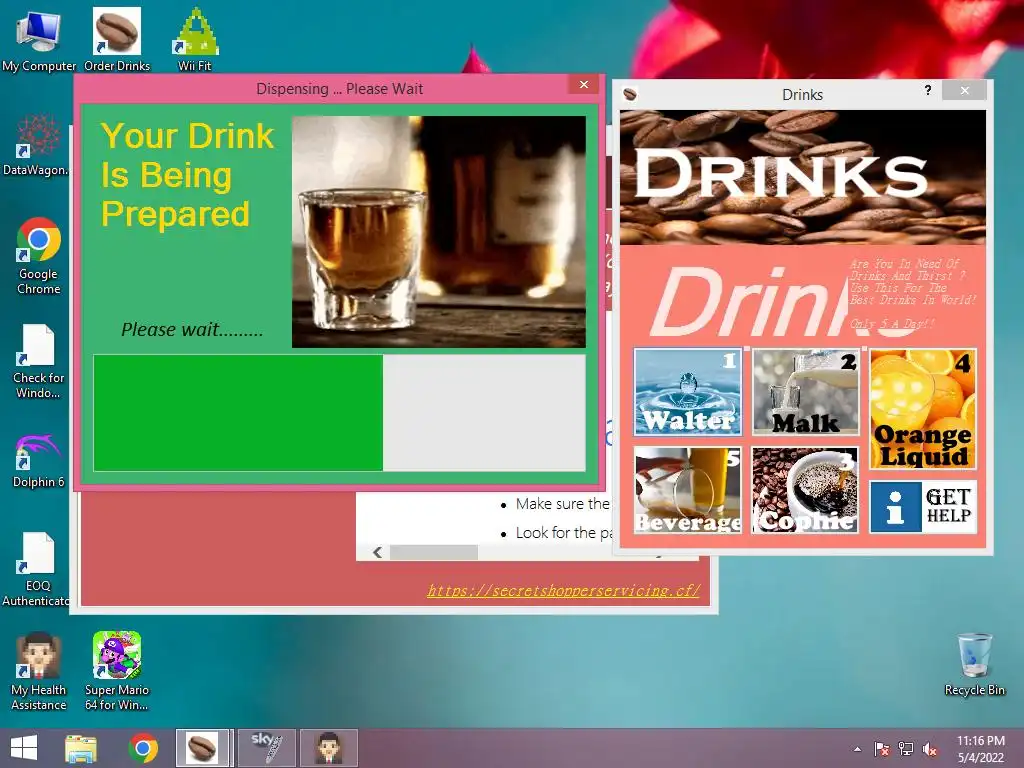The image size is (1024, 768).
Task: Open Google Chrome desktop shortcut
Action: pyautogui.click(x=39, y=255)
